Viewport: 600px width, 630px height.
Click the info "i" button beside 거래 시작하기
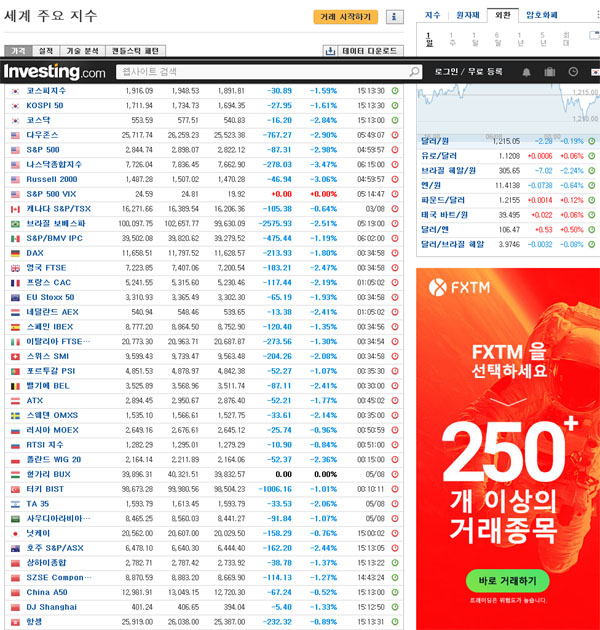point(394,17)
